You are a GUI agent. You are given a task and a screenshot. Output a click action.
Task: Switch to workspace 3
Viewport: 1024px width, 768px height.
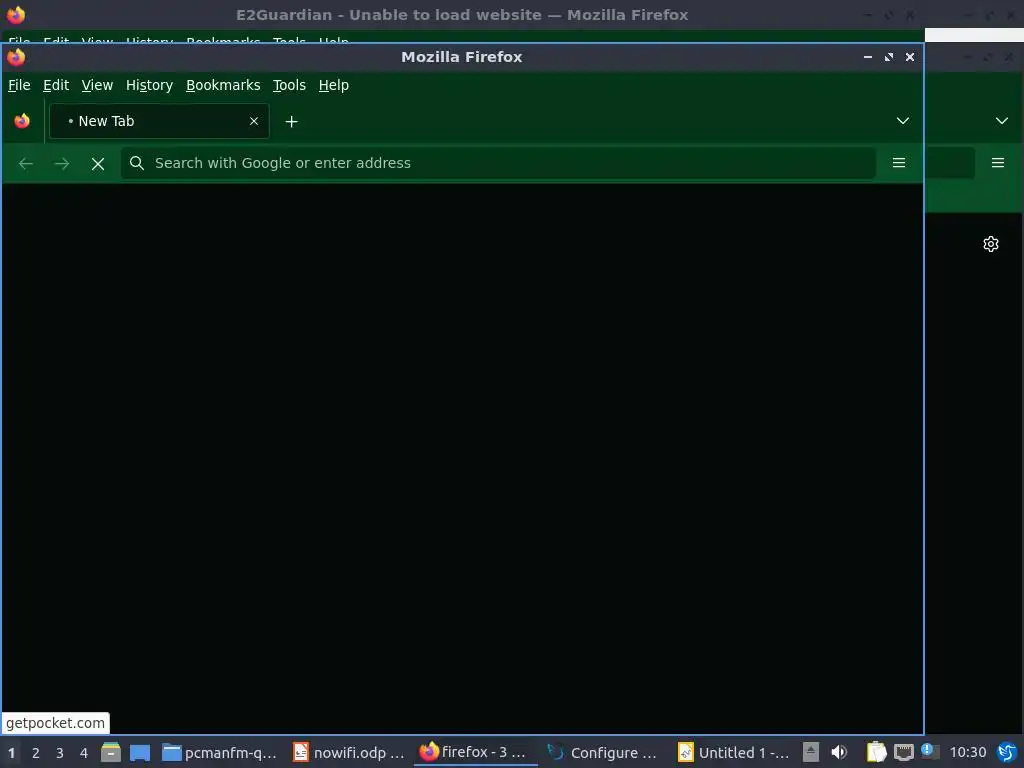coord(59,753)
